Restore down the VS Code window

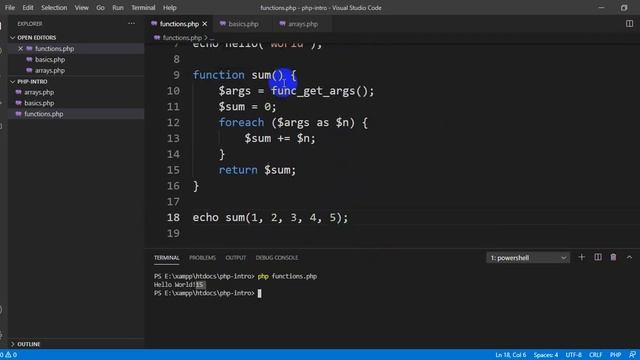point(624,8)
